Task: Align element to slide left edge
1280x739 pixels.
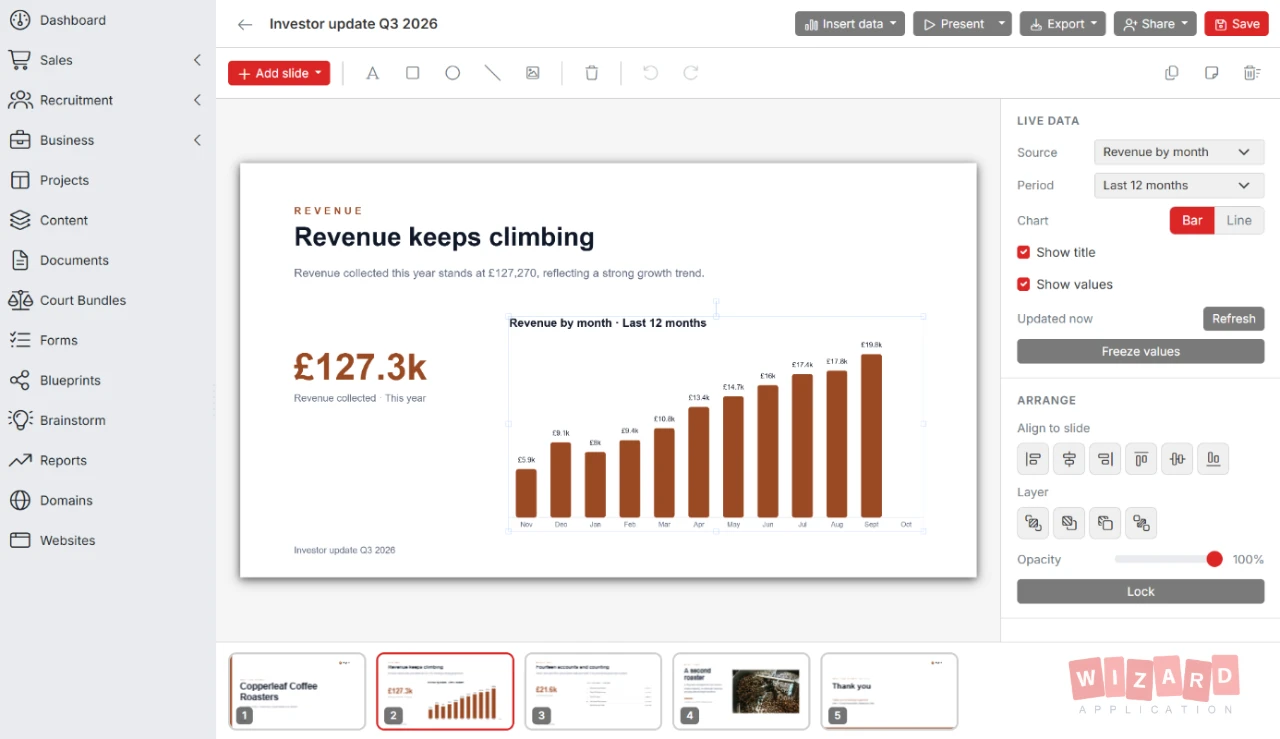Action: [x=1033, y=459]
